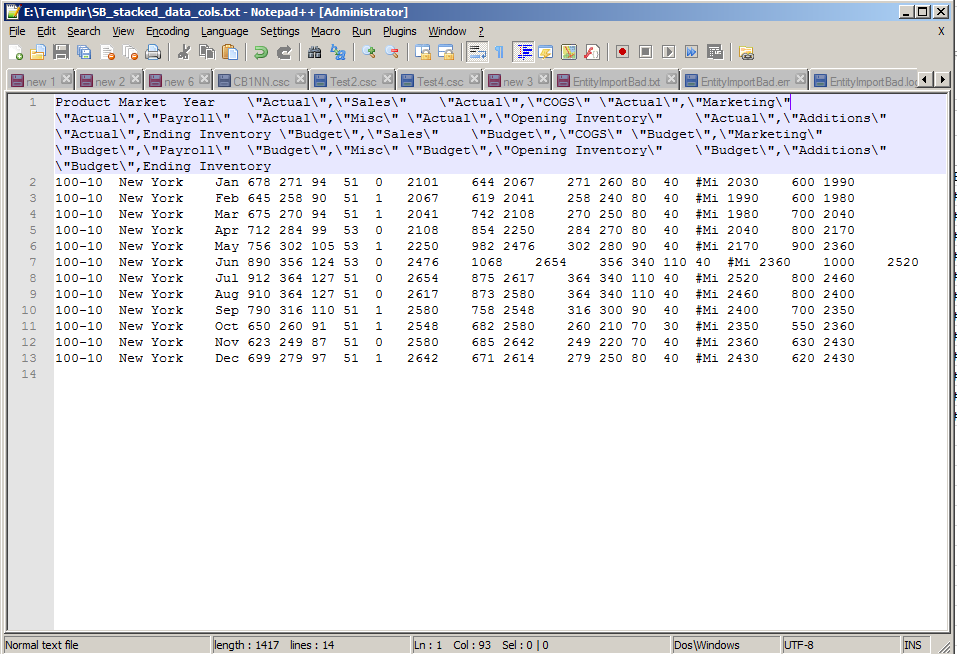The image size is (957, 654).
Task: Open the Plugins menu
Action: tap(400, 31)
